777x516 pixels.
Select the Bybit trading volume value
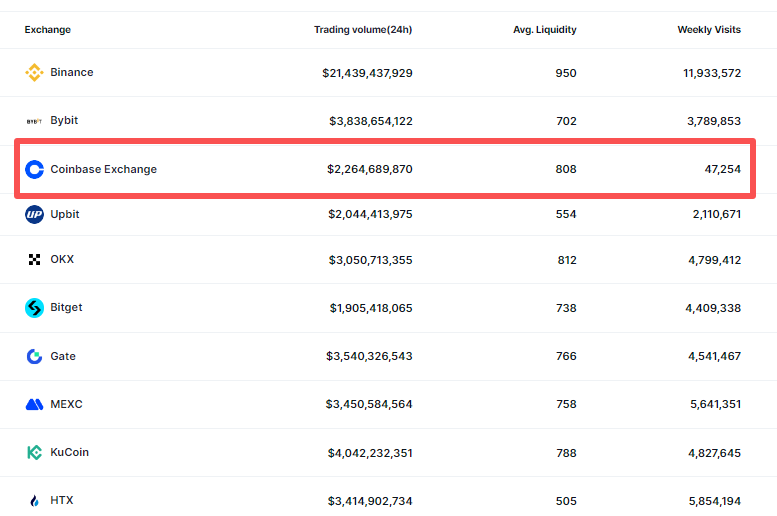[x=370, y=121]
